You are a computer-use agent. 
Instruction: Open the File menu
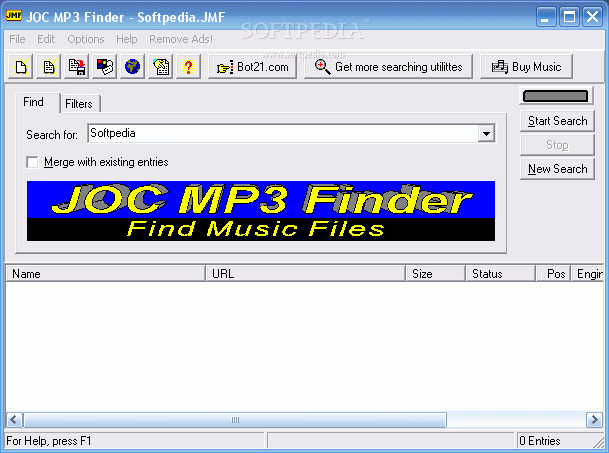point(17,39)
